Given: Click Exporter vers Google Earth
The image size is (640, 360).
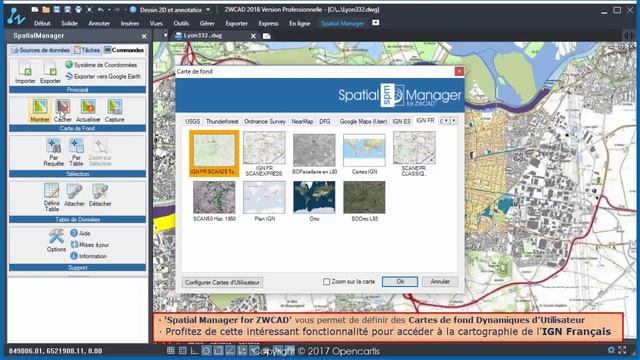Looking at the screenshot, I should point(103,76).
